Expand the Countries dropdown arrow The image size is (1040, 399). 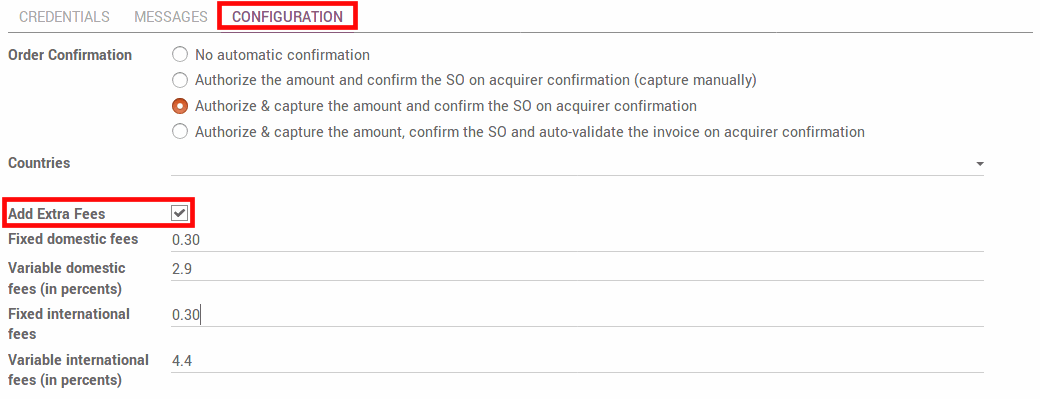pos(980,164)
